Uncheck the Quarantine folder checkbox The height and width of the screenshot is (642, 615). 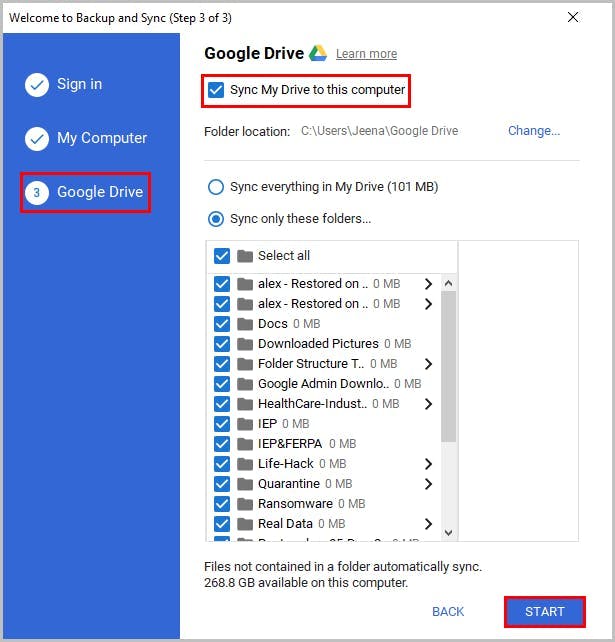tap(222, 484)
